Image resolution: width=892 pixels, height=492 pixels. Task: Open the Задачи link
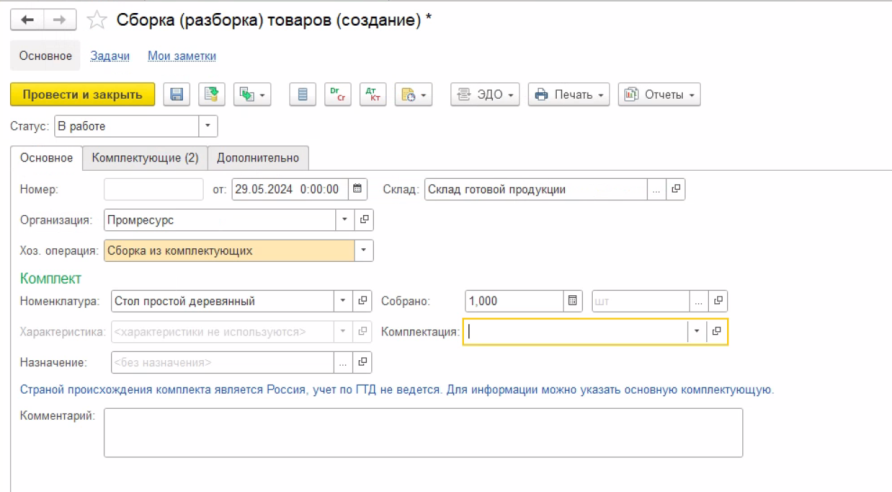108,56
